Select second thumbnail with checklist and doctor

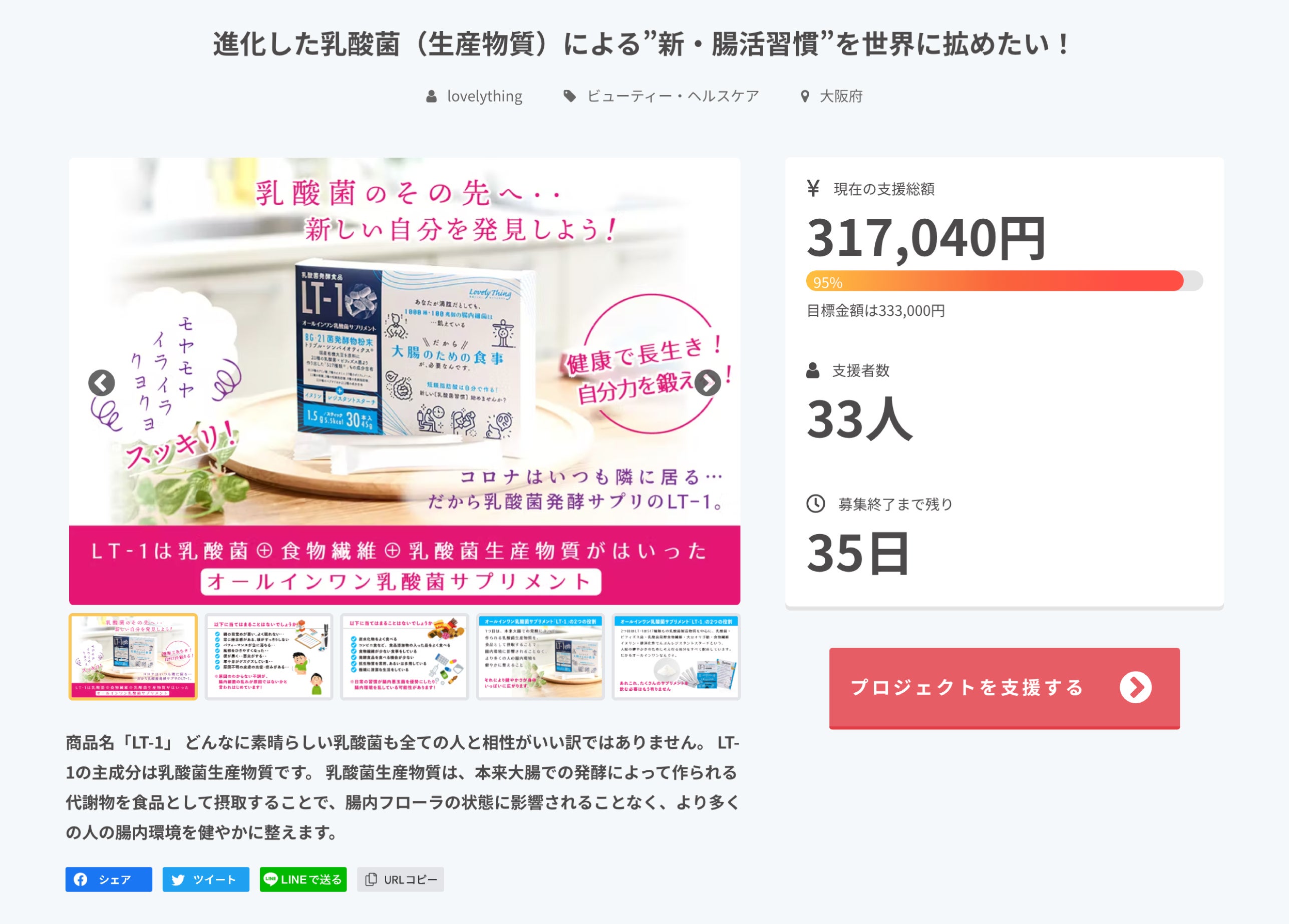coord(269,657)
